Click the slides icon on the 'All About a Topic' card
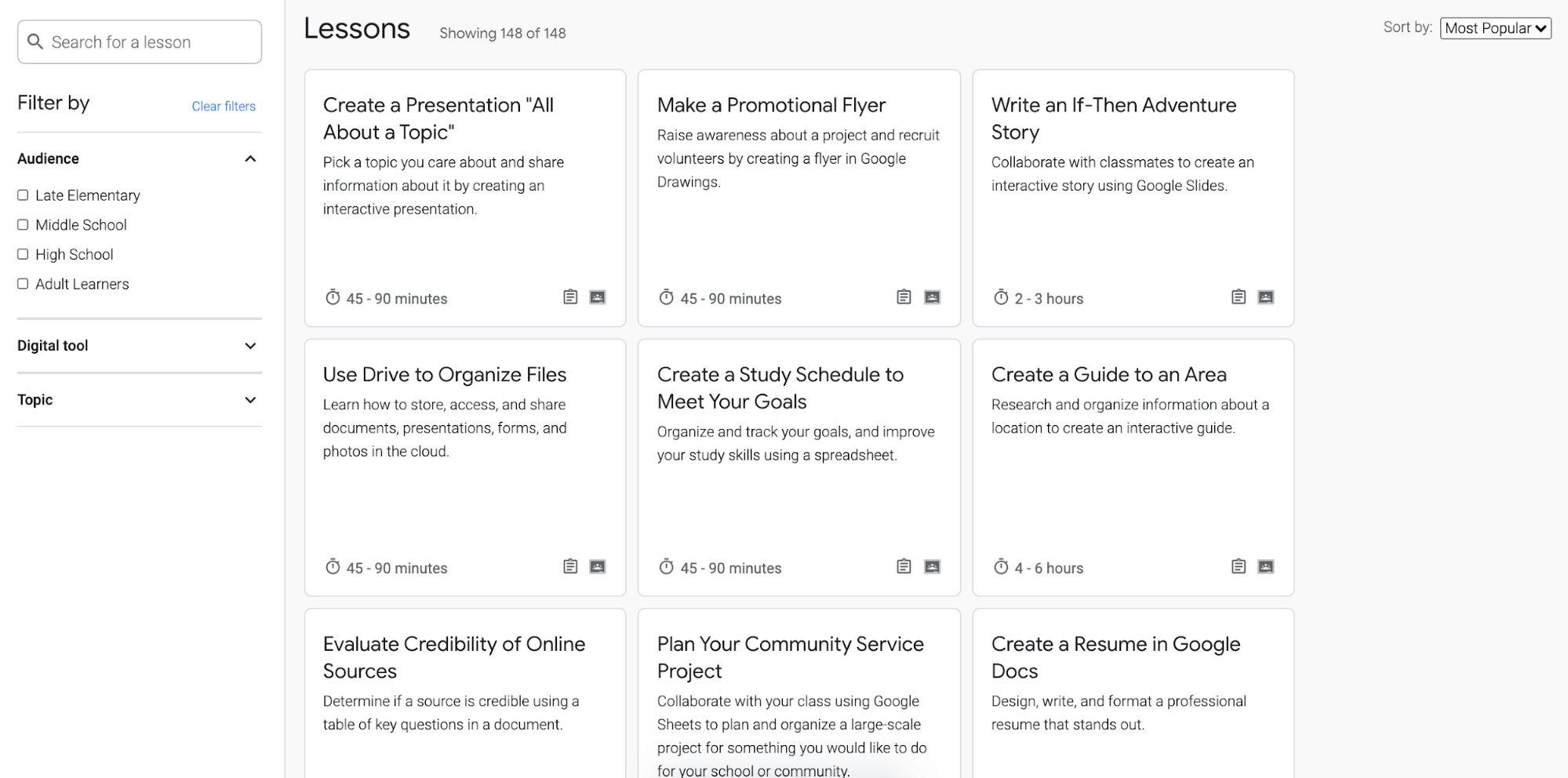The image size is (1568, 778). [598, 297]
